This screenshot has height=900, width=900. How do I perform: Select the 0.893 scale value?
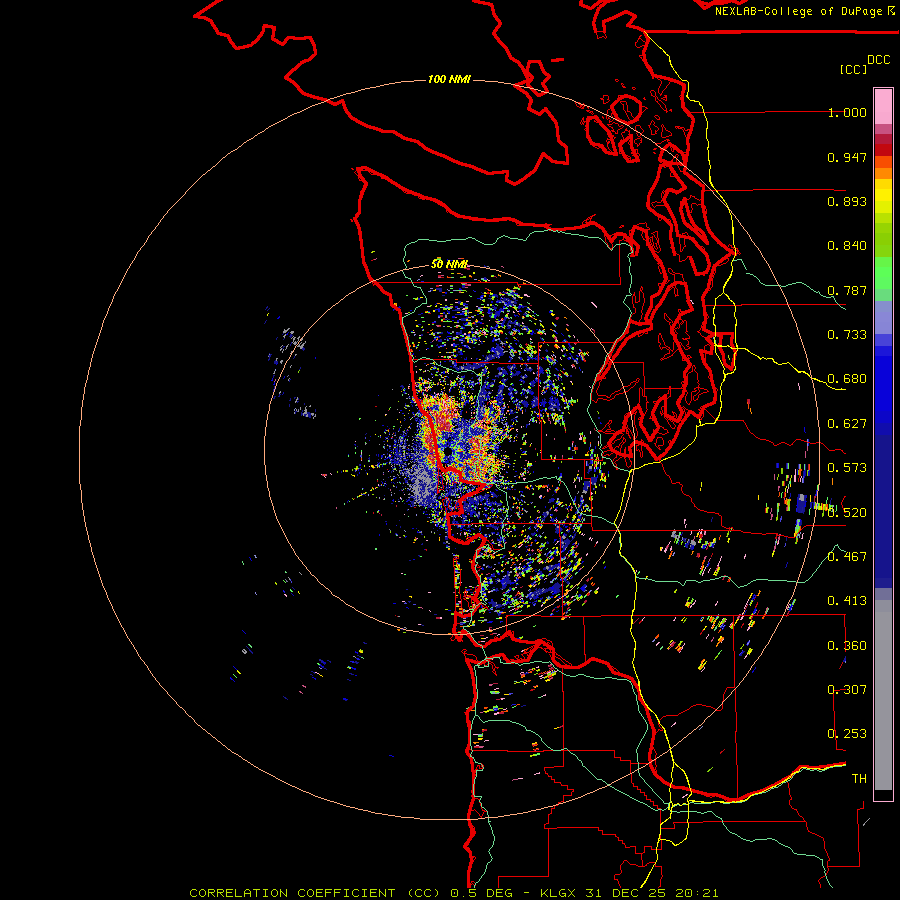847,201
